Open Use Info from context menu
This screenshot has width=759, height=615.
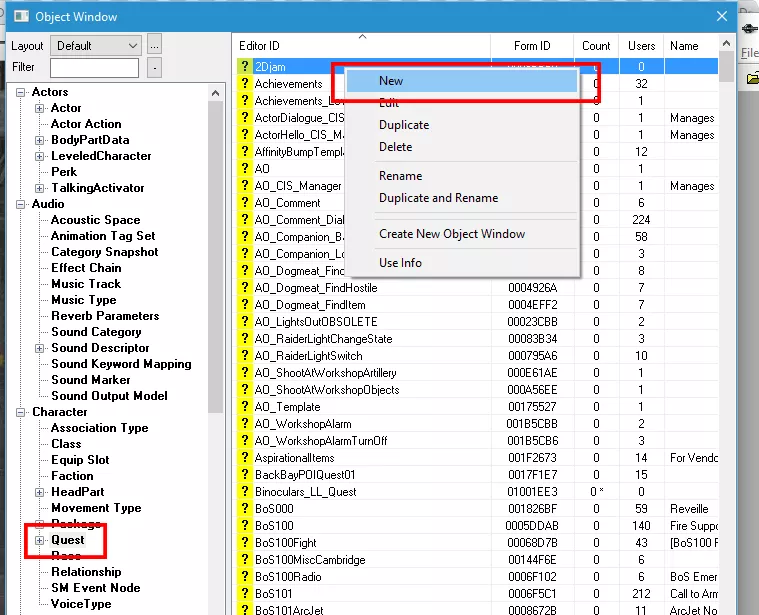[400, 263]
